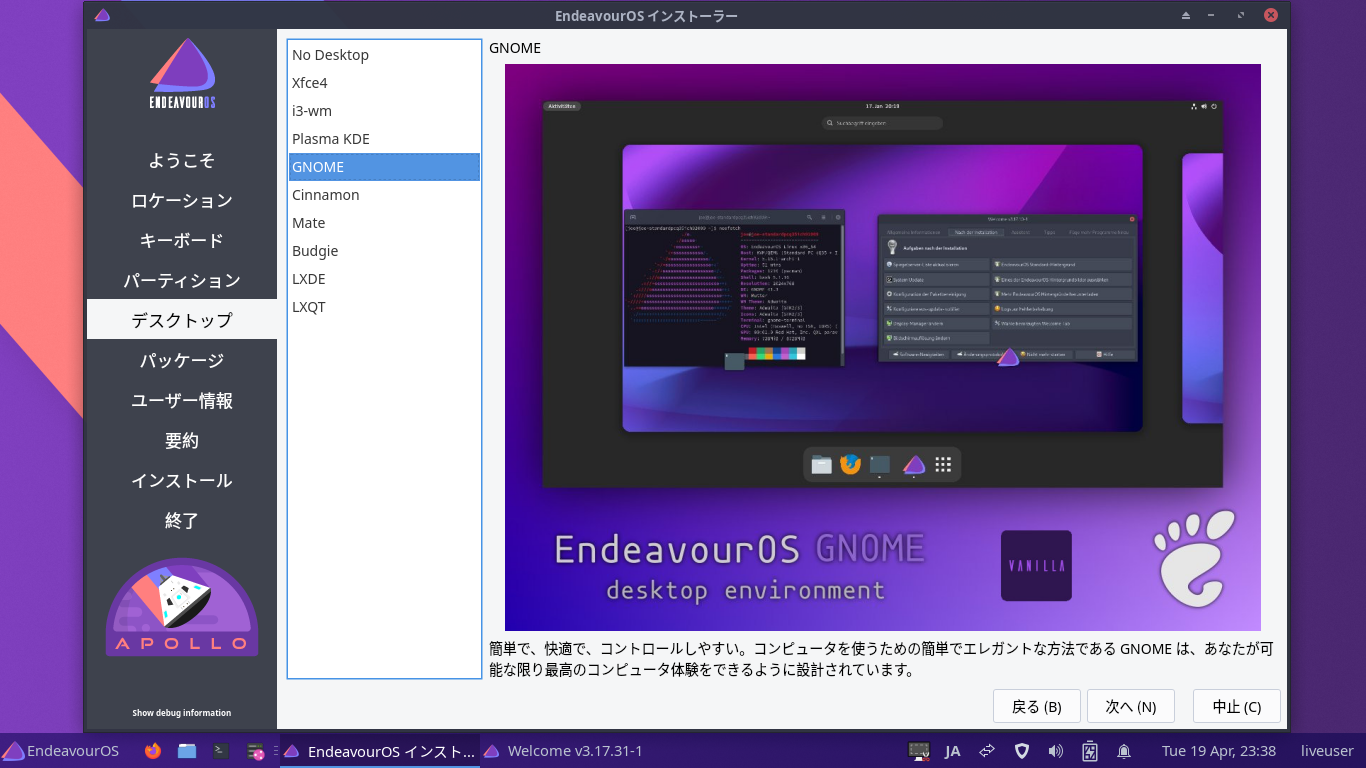
Task: Select Xfce4 in the desktop list
Action: point(384,83)
